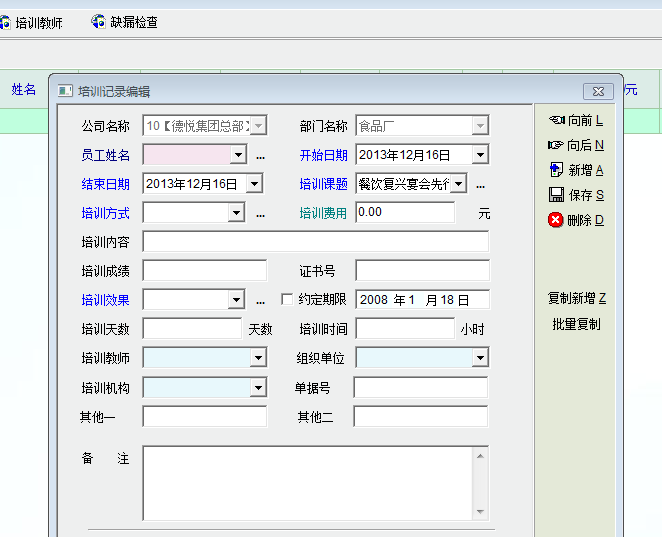This screenshot has height=537, width=662.
Task: Click the 批量复制 button
Action: pyautogui.click(x=576, y=324)
